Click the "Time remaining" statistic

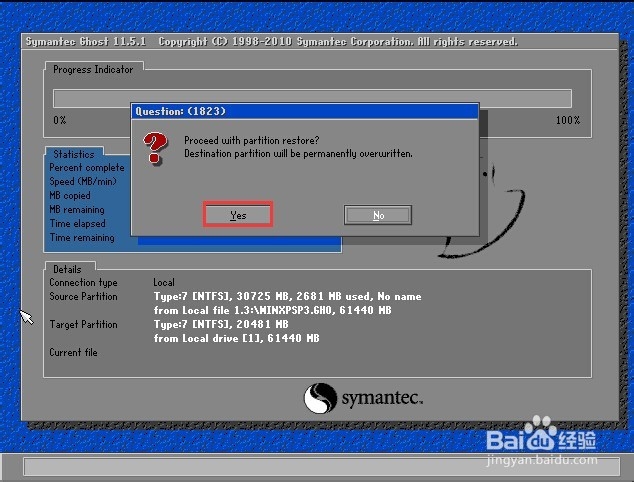pyautogui.click(x=82, y=237)
